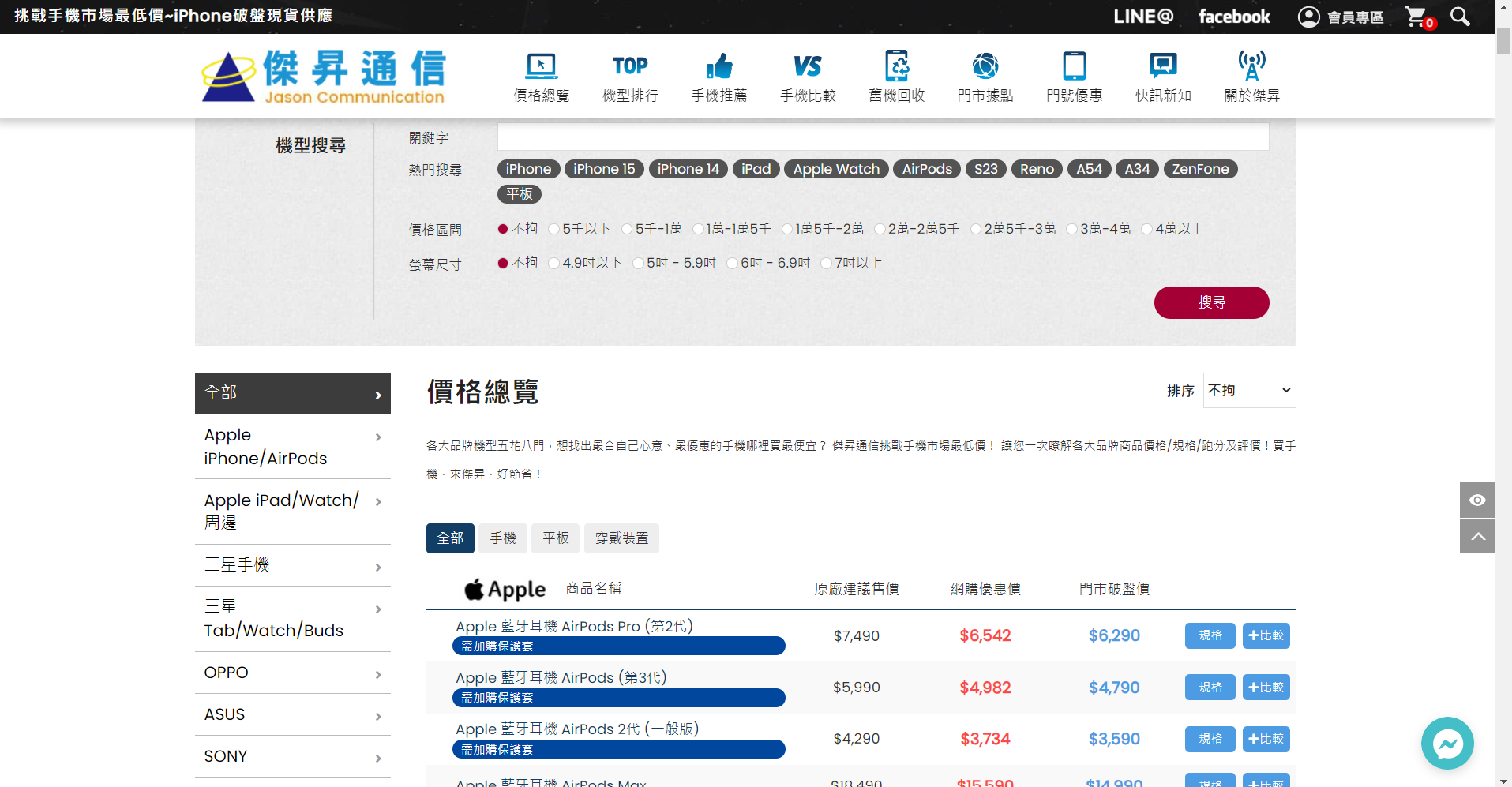Select the 5千以下 price range radio
Screen dimensions: 1512x787
point(554,229)
